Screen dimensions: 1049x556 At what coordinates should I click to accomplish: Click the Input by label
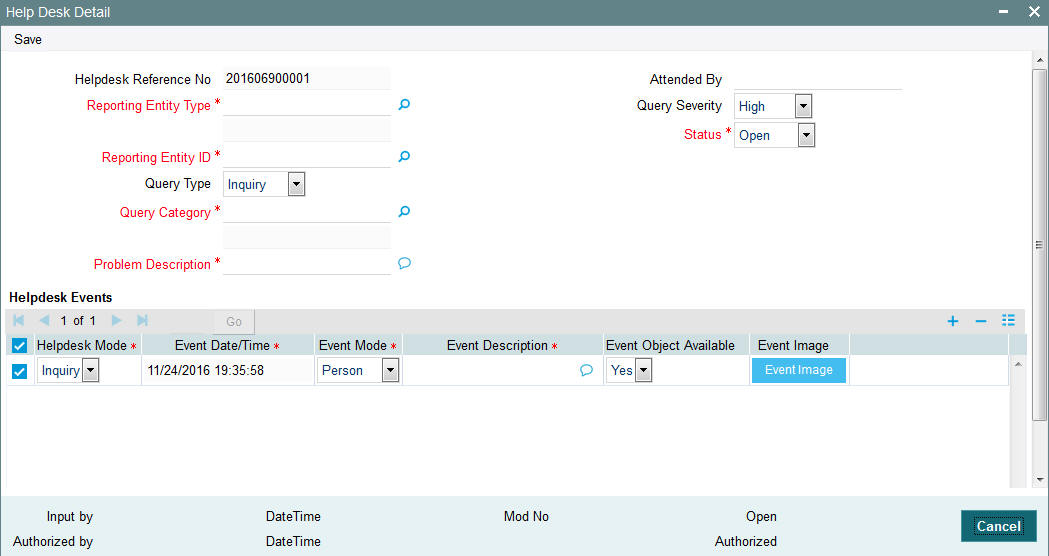coord(70,517)
